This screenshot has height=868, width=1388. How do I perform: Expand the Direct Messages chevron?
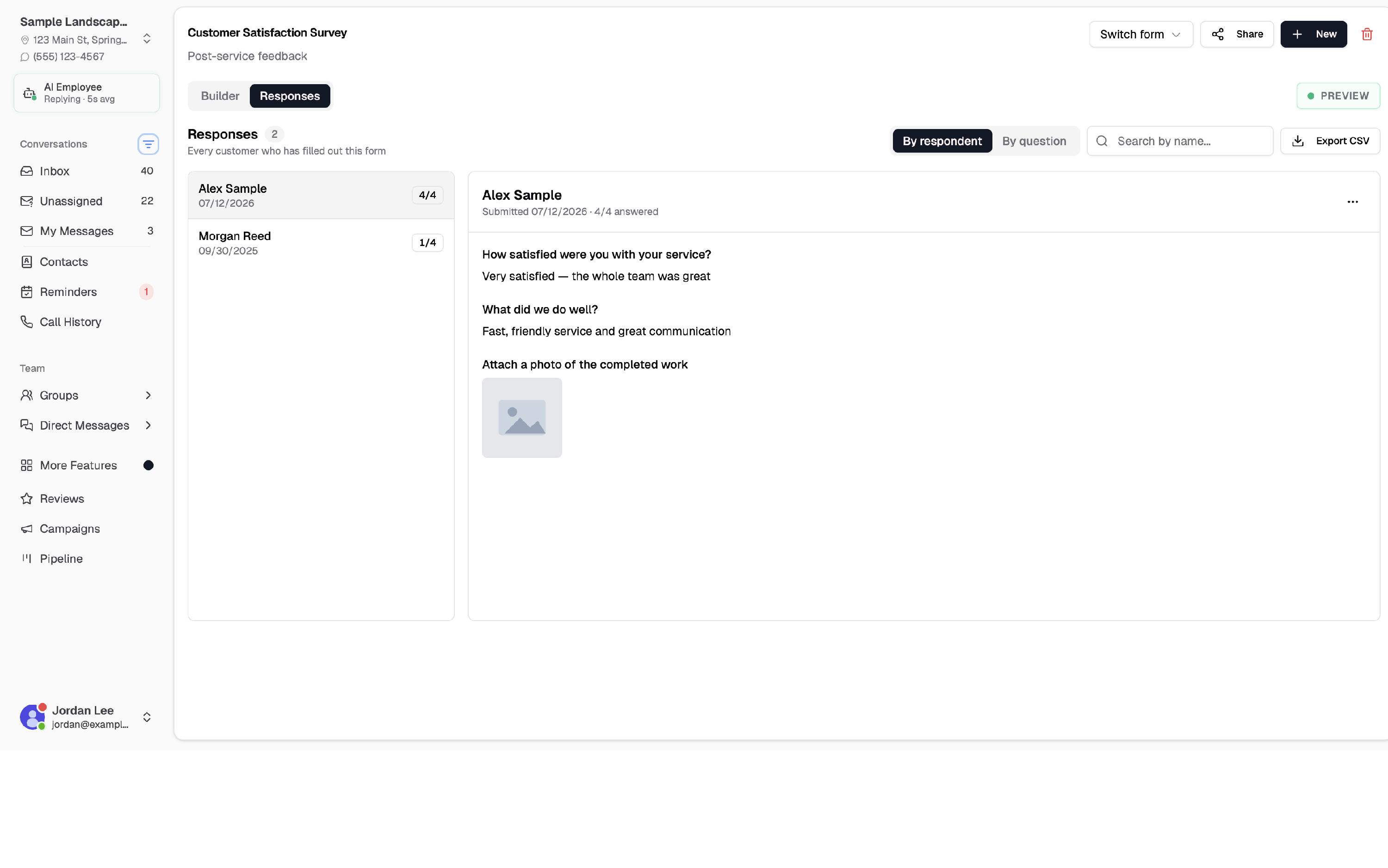(148, 425)
